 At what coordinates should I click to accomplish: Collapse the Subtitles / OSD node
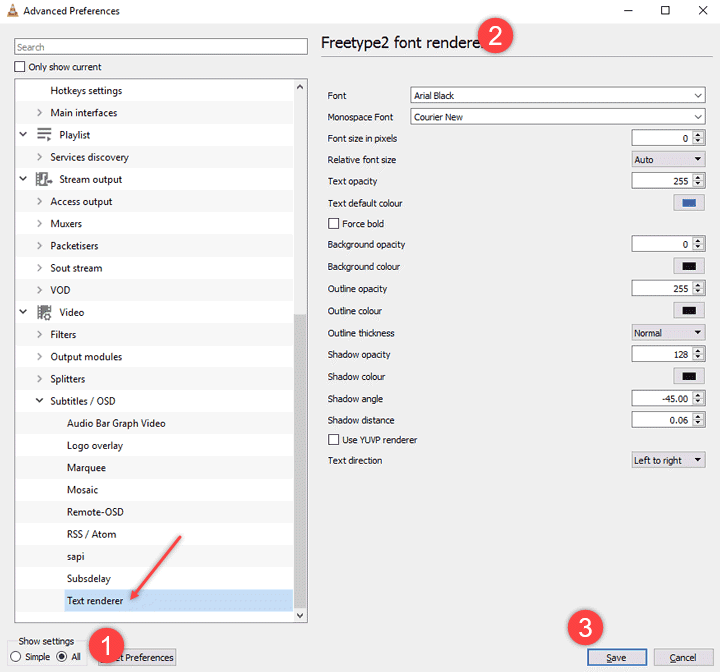click(39, 401)
